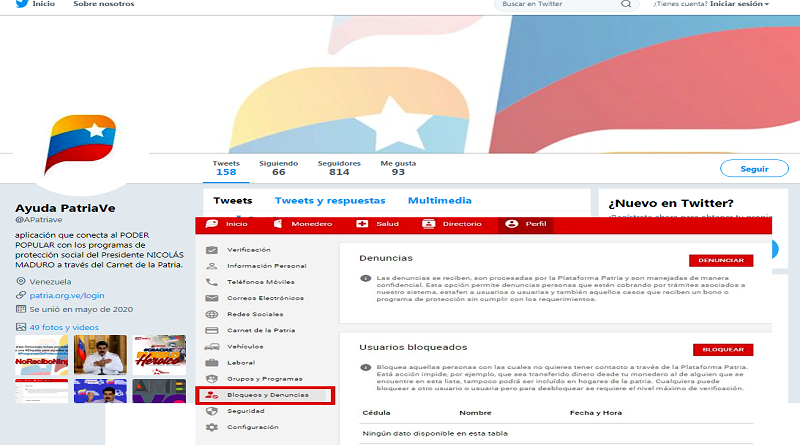Go to Inicio in Twitter header
The image size is (800, 445).
pyautogui.click(x=43, y=4)
